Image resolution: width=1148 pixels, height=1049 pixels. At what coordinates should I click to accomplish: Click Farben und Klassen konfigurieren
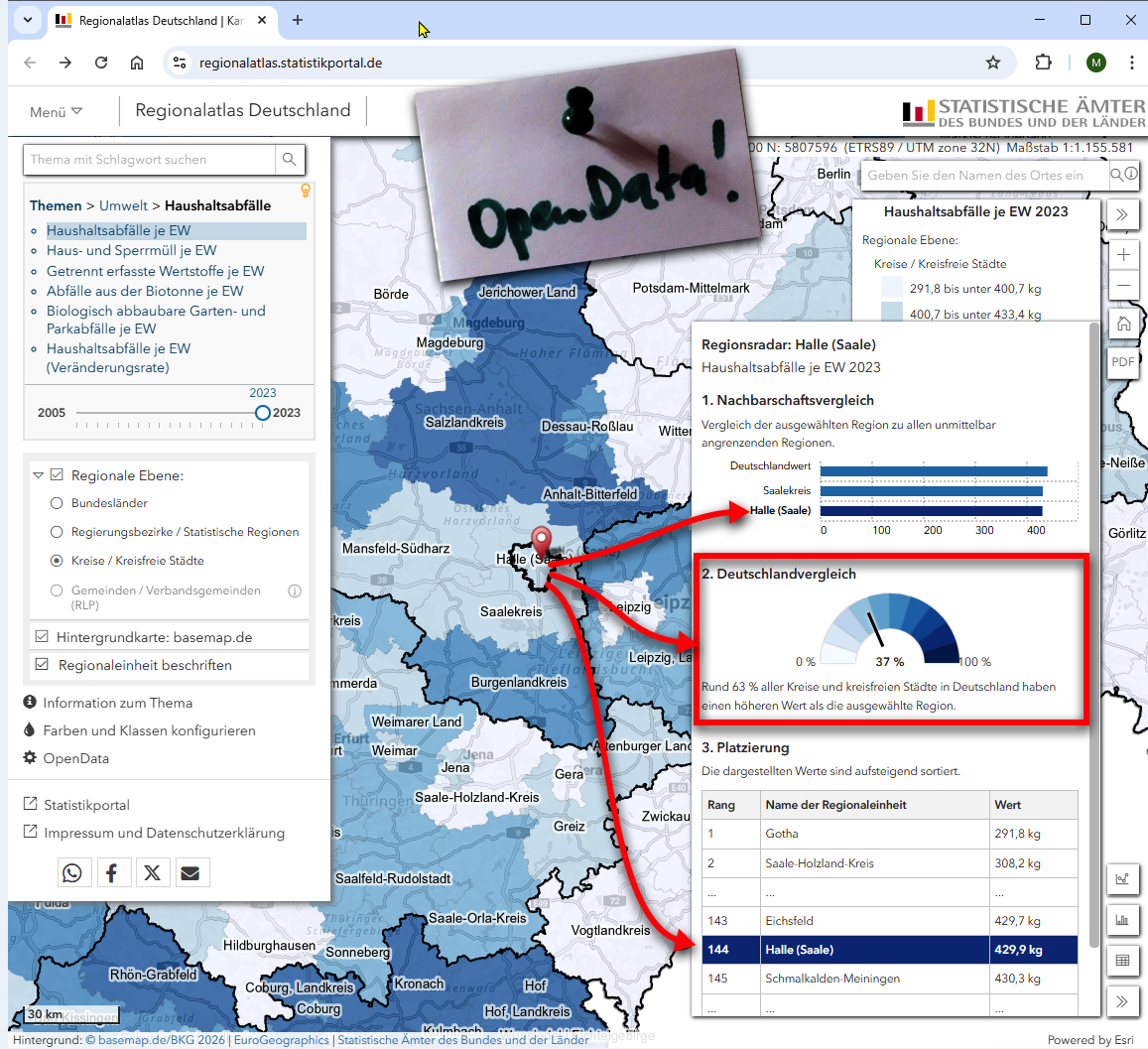[149, 730]
